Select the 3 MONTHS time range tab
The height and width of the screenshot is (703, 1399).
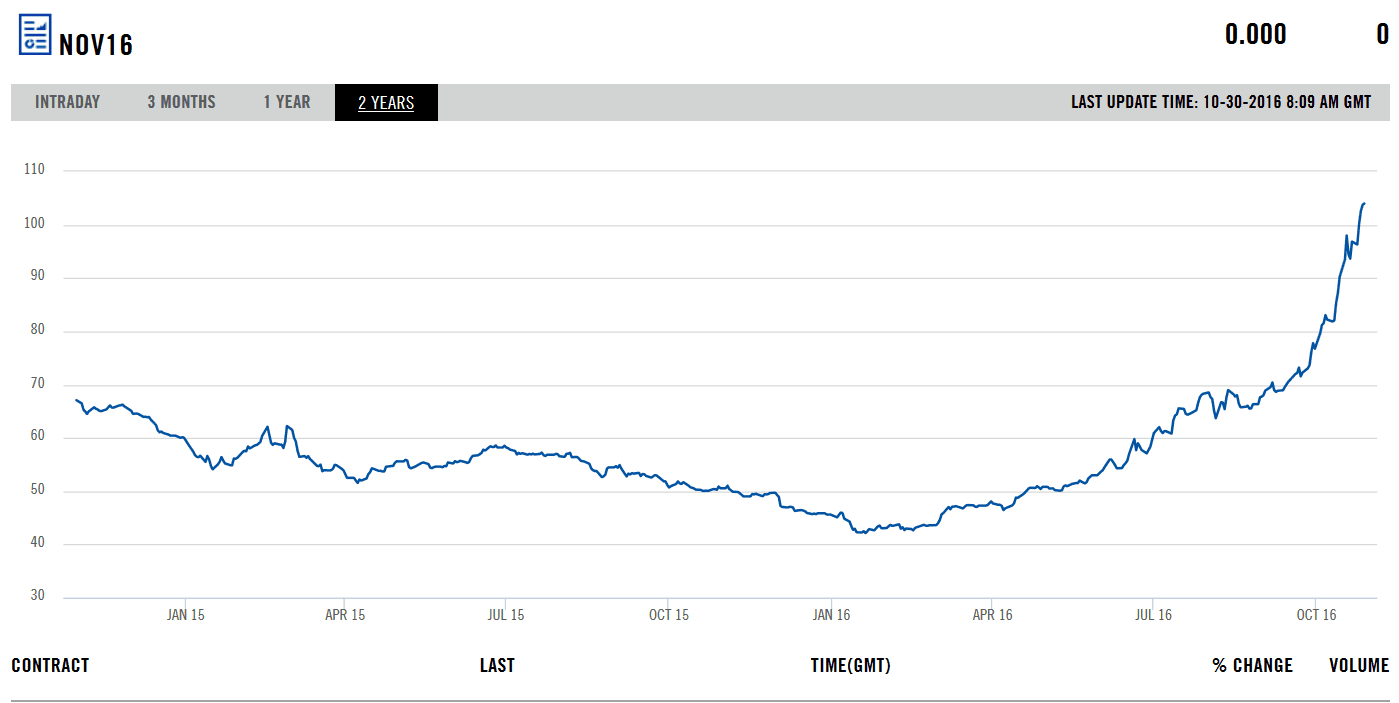181,102
